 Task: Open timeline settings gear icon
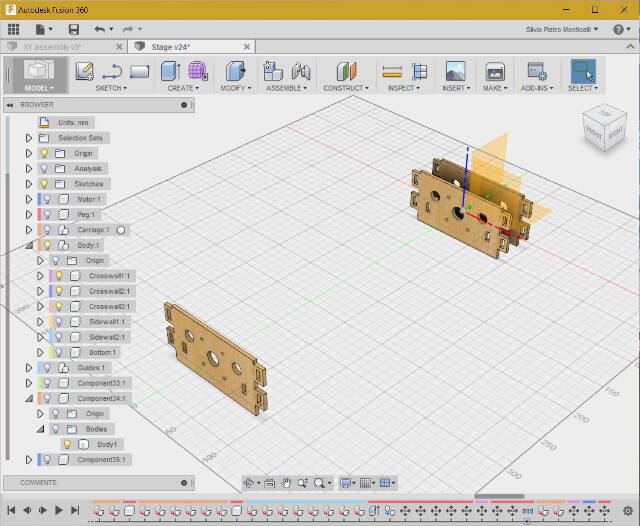628,510
